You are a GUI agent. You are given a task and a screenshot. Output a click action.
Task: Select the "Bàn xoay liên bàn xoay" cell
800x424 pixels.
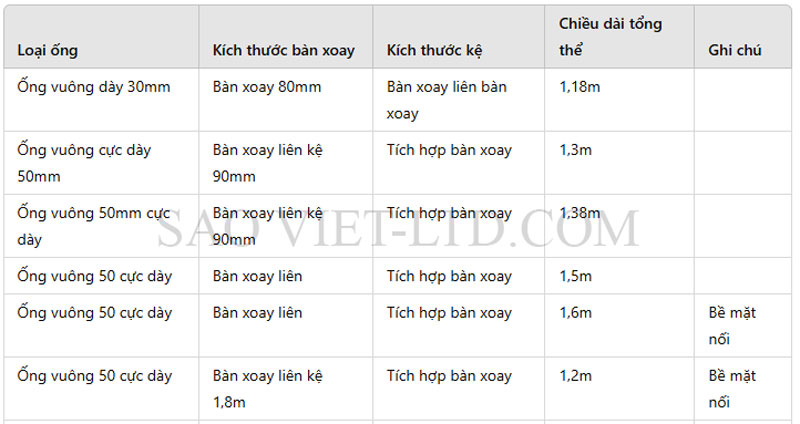447,100
